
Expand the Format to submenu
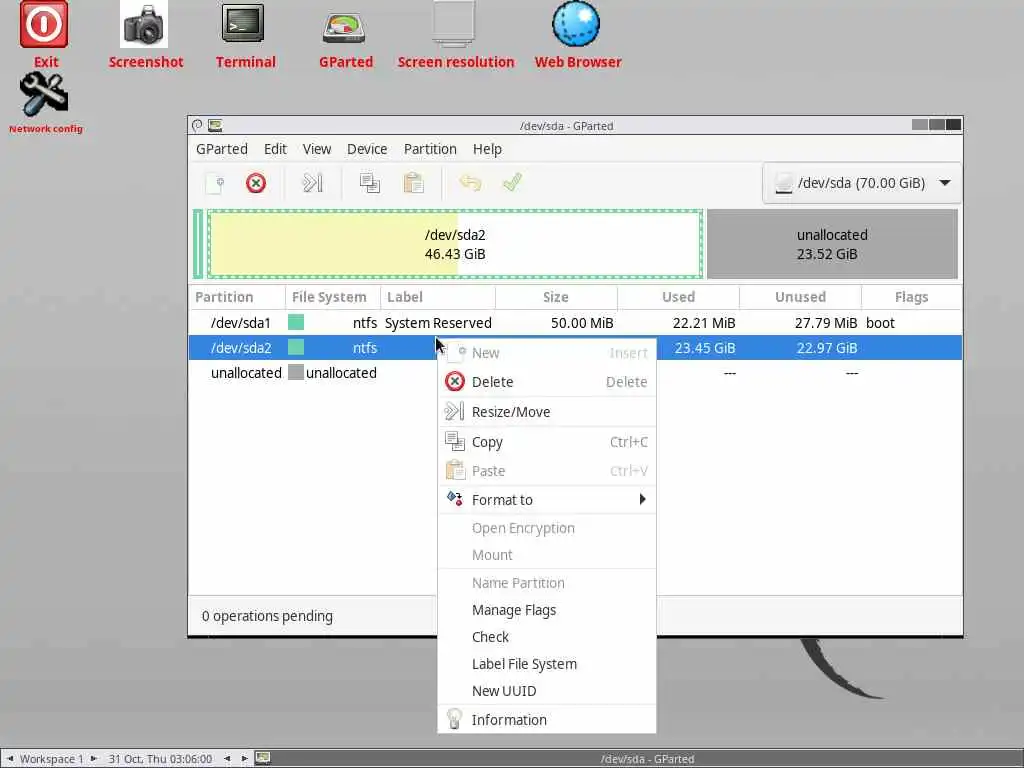coord(547,500)
